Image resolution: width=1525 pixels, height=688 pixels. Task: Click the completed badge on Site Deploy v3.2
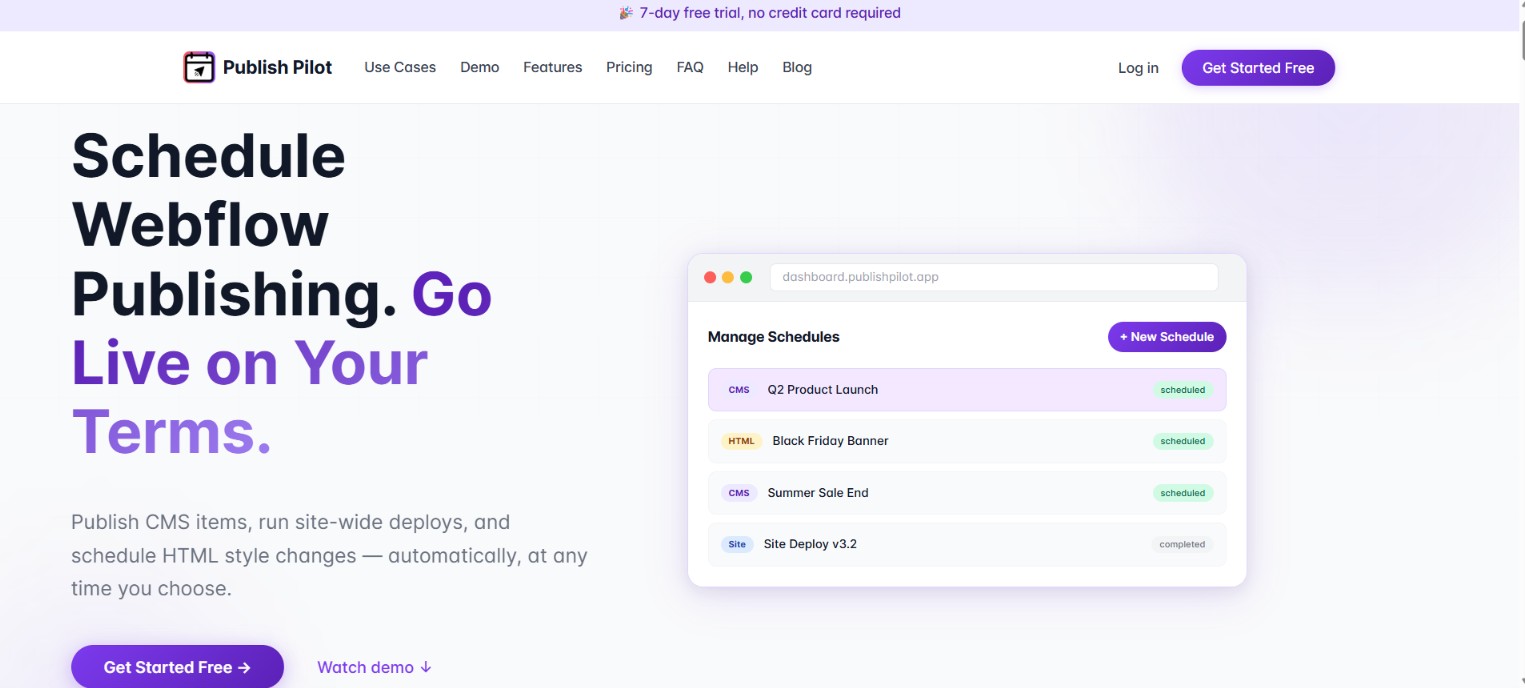(1182, 545)
